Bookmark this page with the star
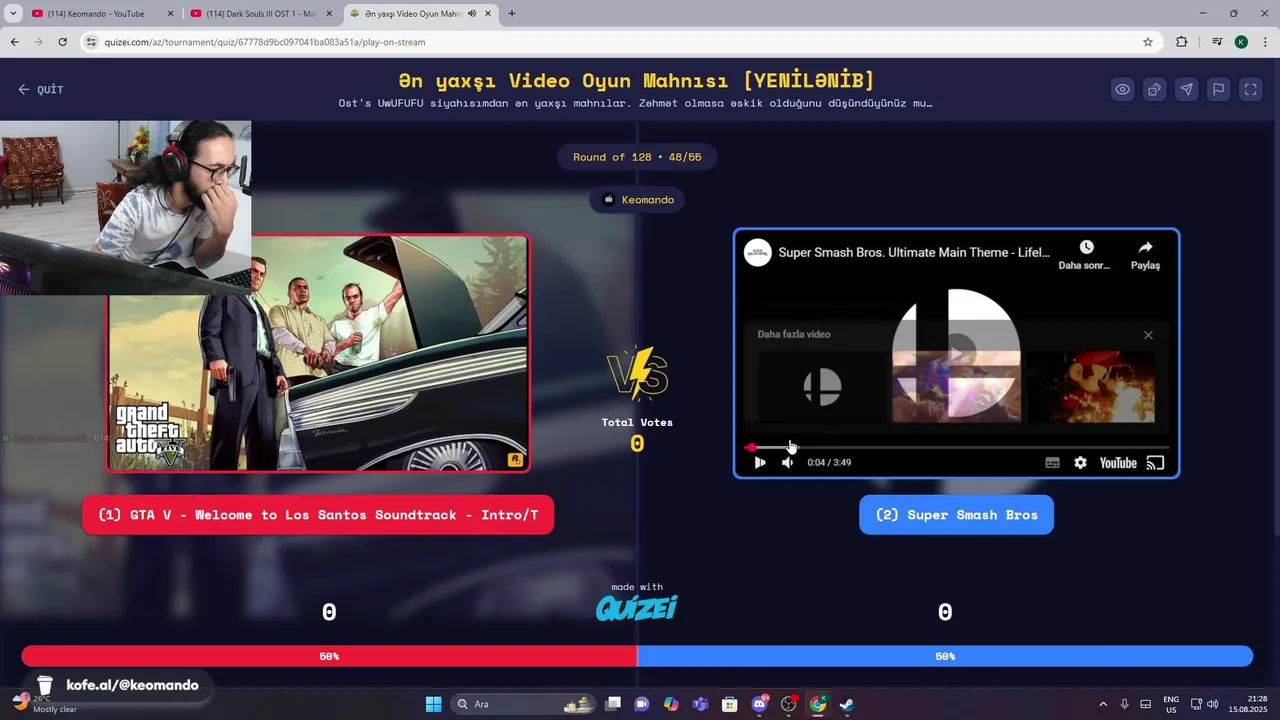This screenshot has height=720, width=1280. click(1148, 42)
